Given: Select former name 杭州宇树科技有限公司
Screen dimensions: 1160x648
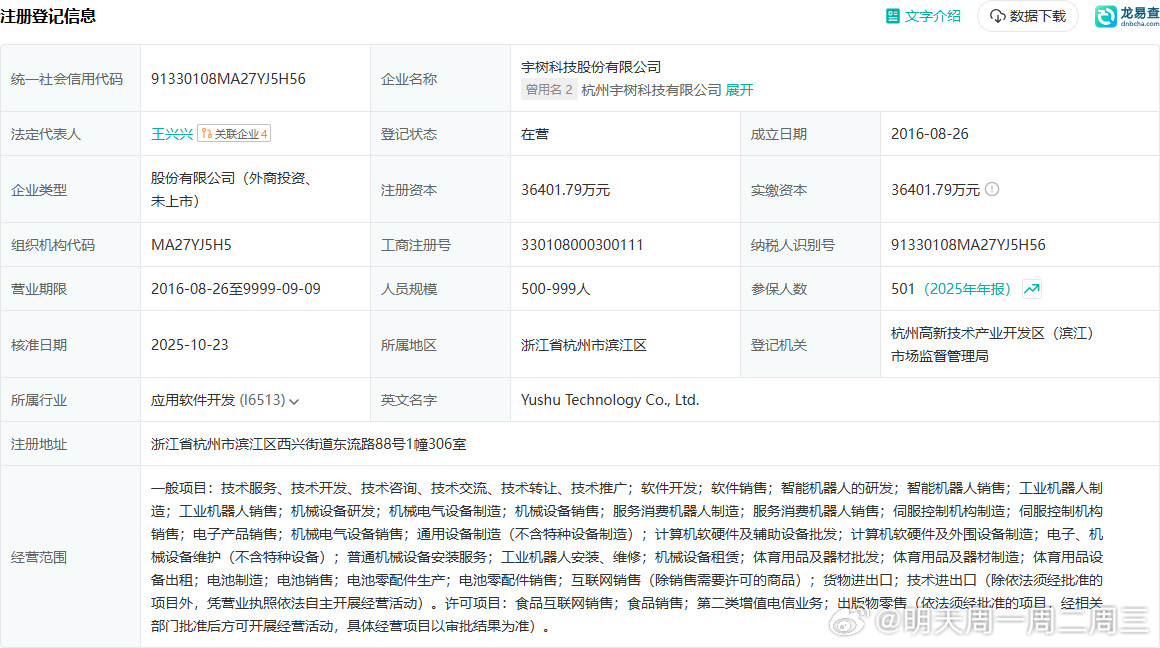Looking at the screenshot, I should click(651, 90).
